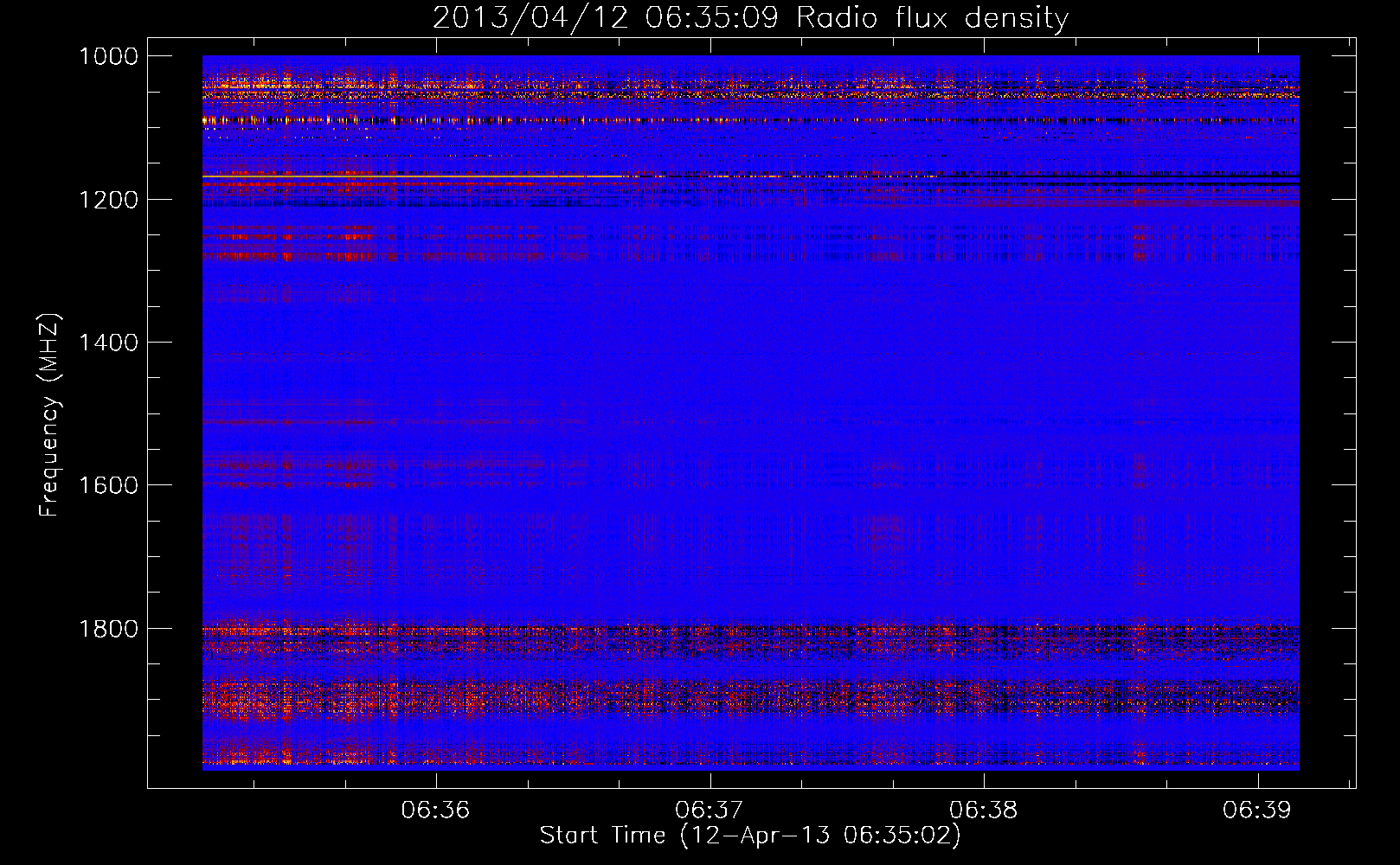Click the "Frequency (MHZ)" axis label

pyautogui.click(x=50, y=415)
